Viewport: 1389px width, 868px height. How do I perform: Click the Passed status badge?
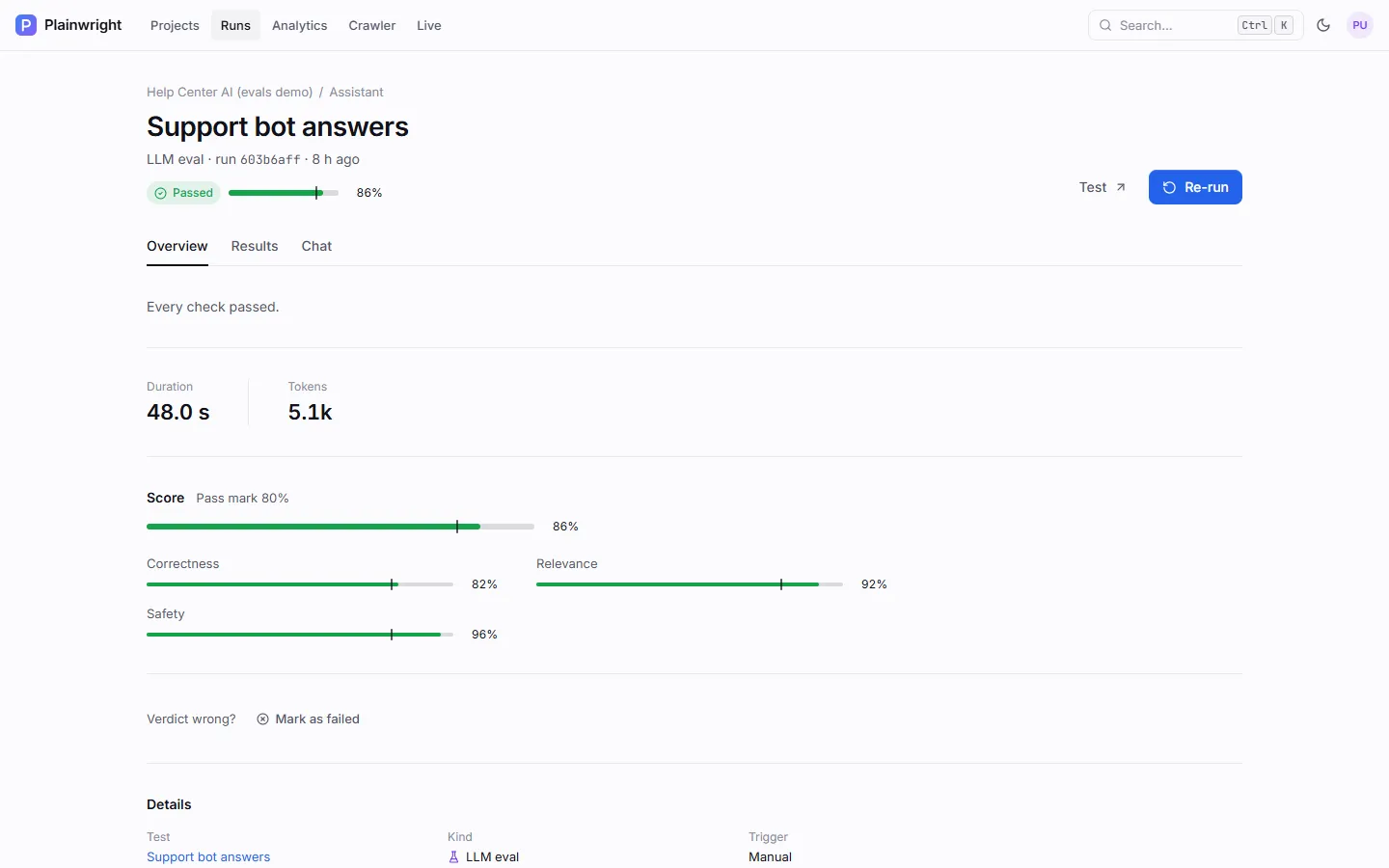183,193
